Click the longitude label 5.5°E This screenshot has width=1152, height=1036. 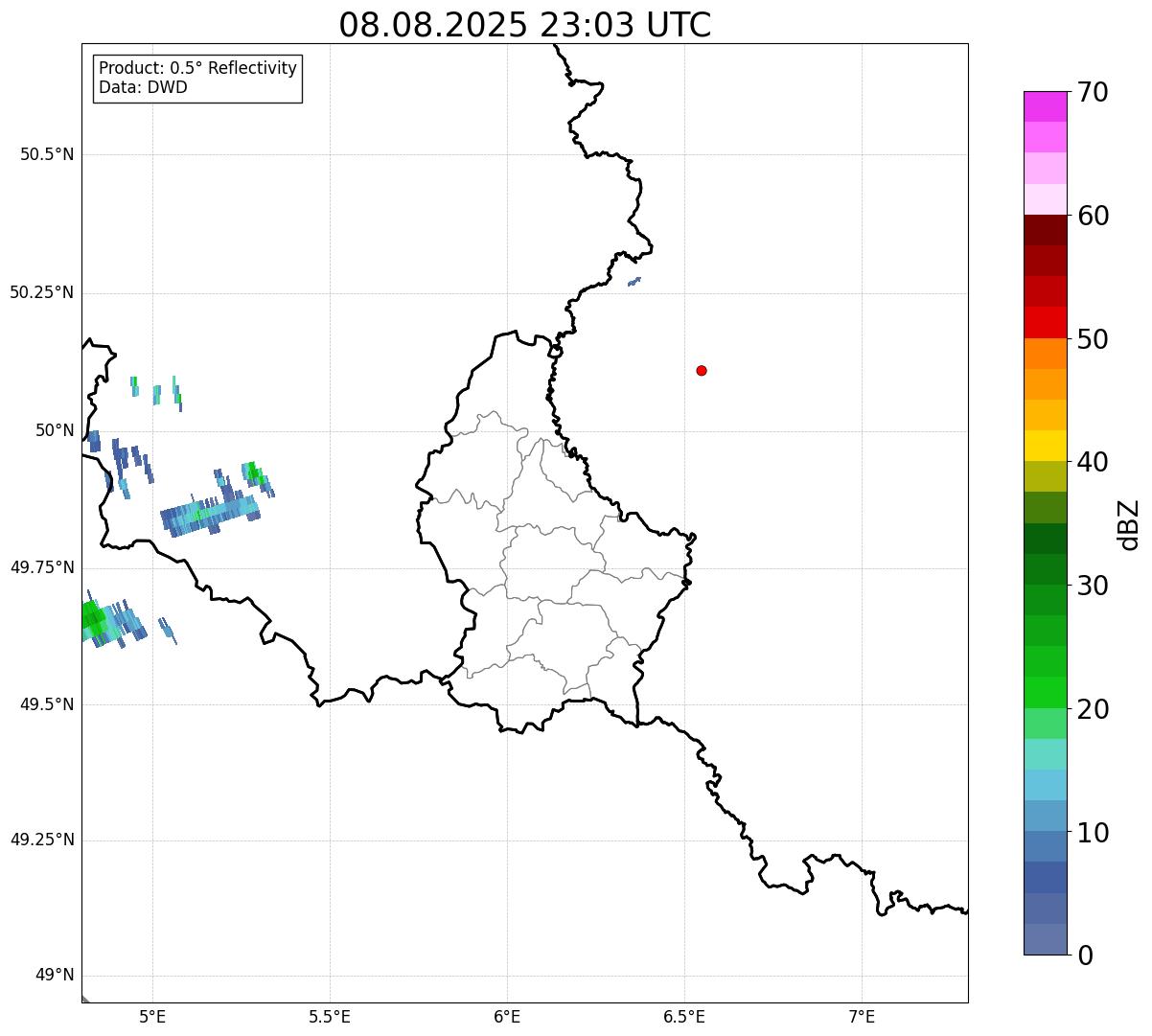tap(330, 1016)
